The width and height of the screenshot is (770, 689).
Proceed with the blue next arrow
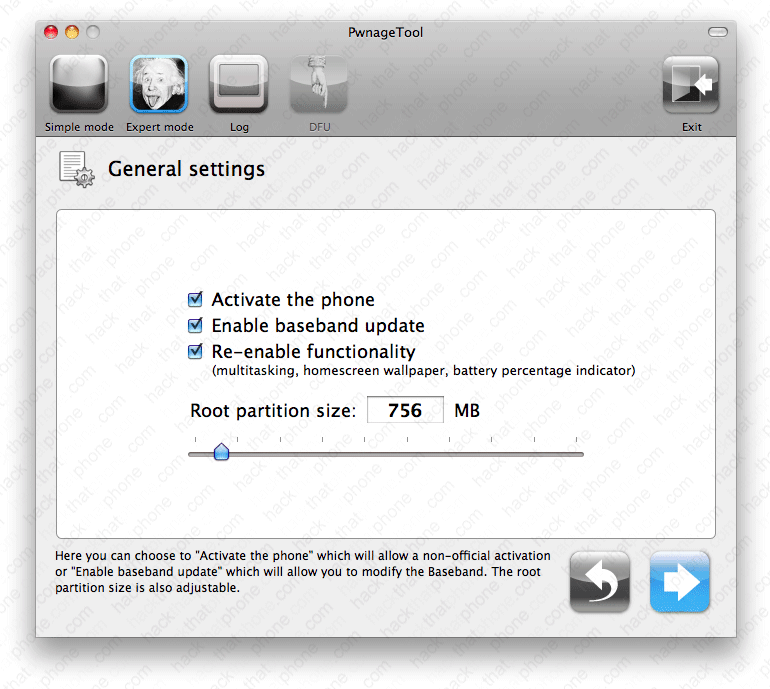pos(680,581)
